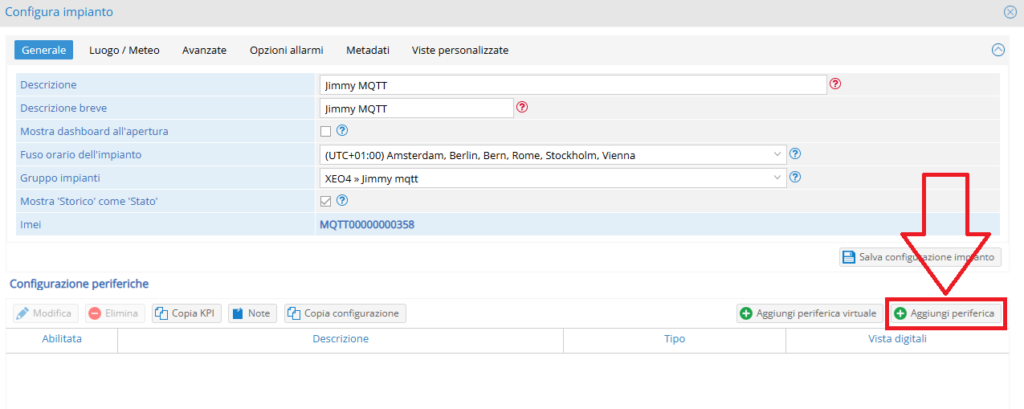Toggle Mostra 'Storico' come 'Stato' checkbox

[325, 201]
